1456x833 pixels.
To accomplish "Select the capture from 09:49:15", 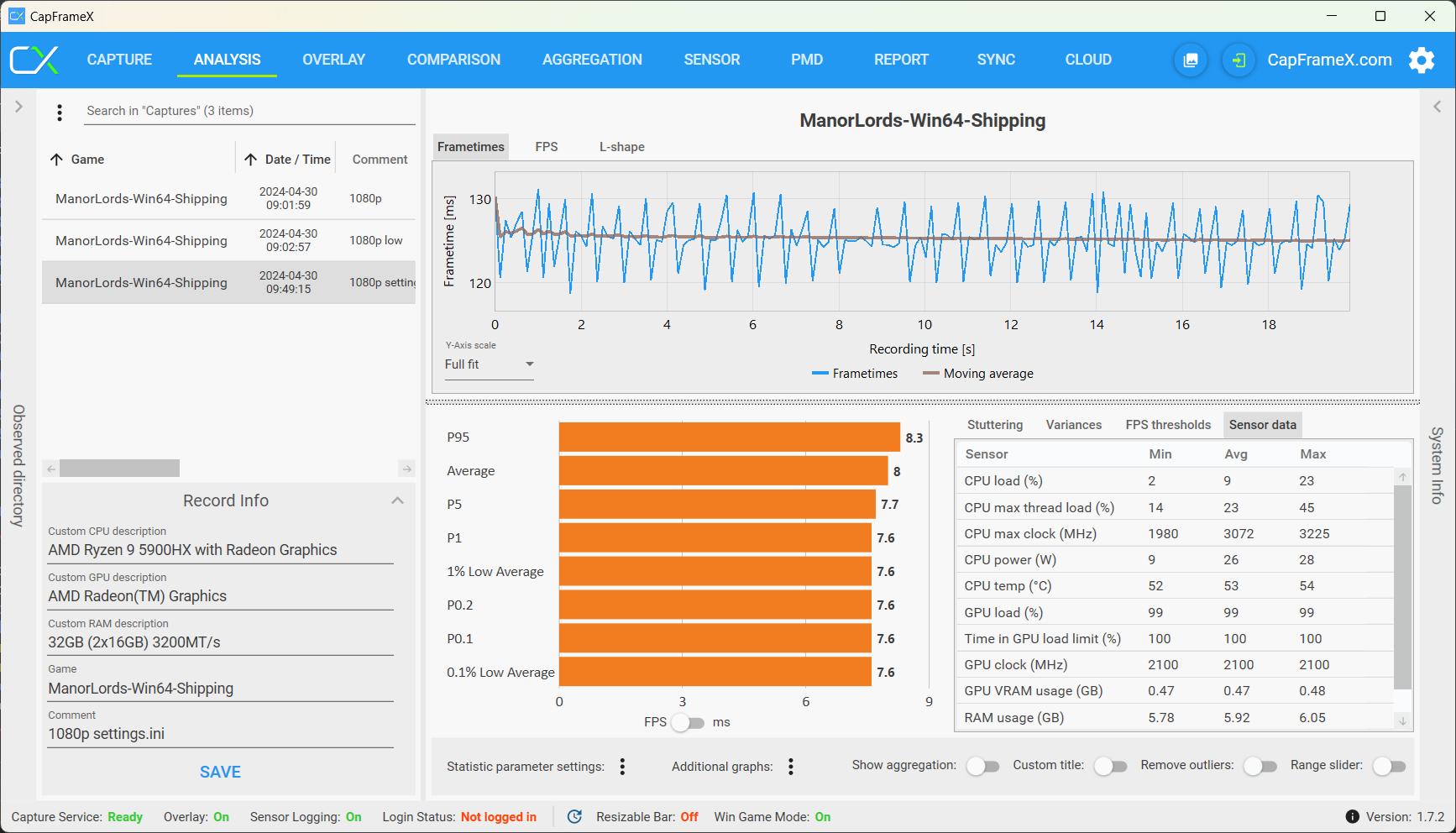I will pyautogui.click(x=228, y=283).
